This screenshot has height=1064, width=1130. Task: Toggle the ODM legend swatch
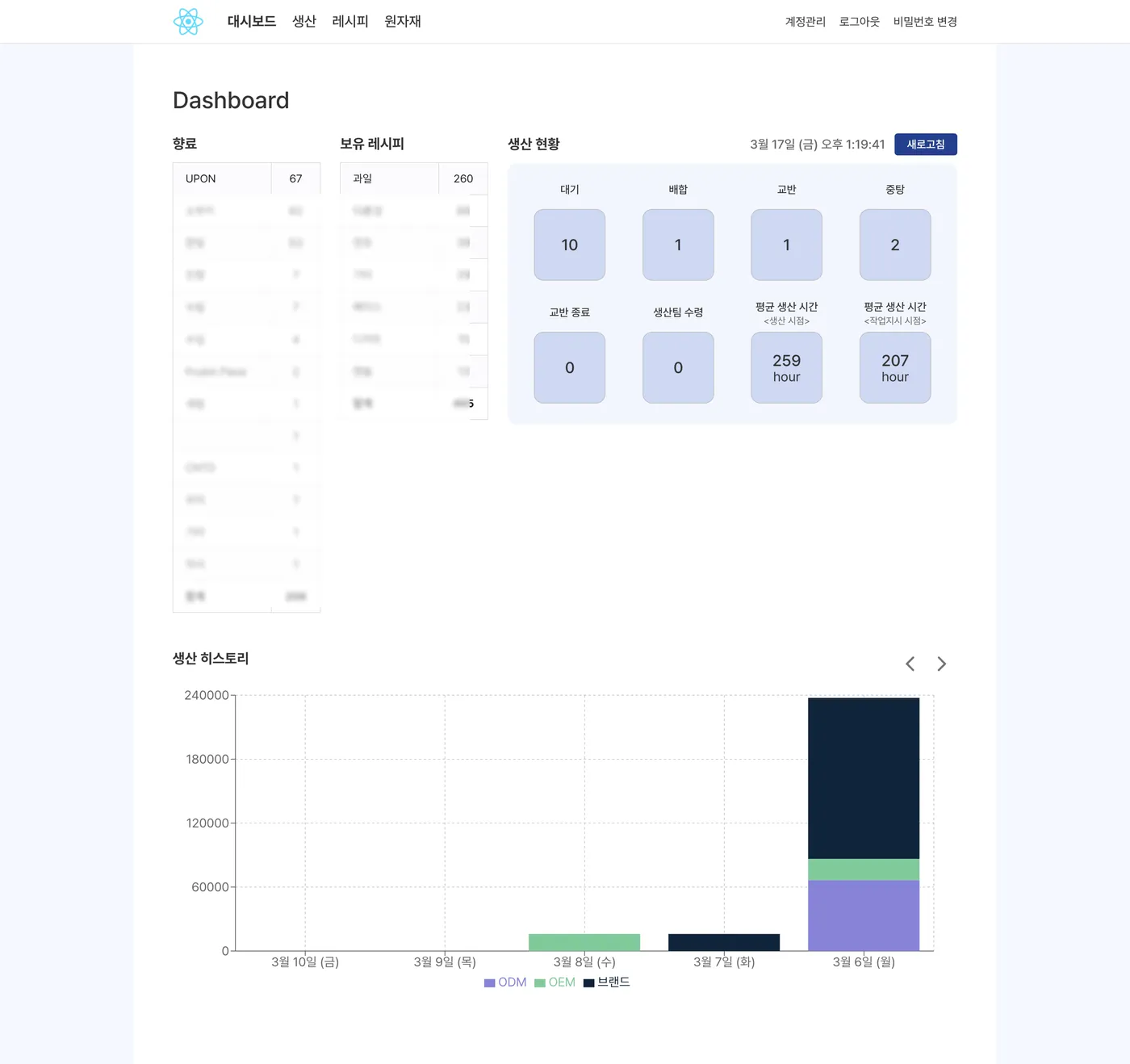489,982
